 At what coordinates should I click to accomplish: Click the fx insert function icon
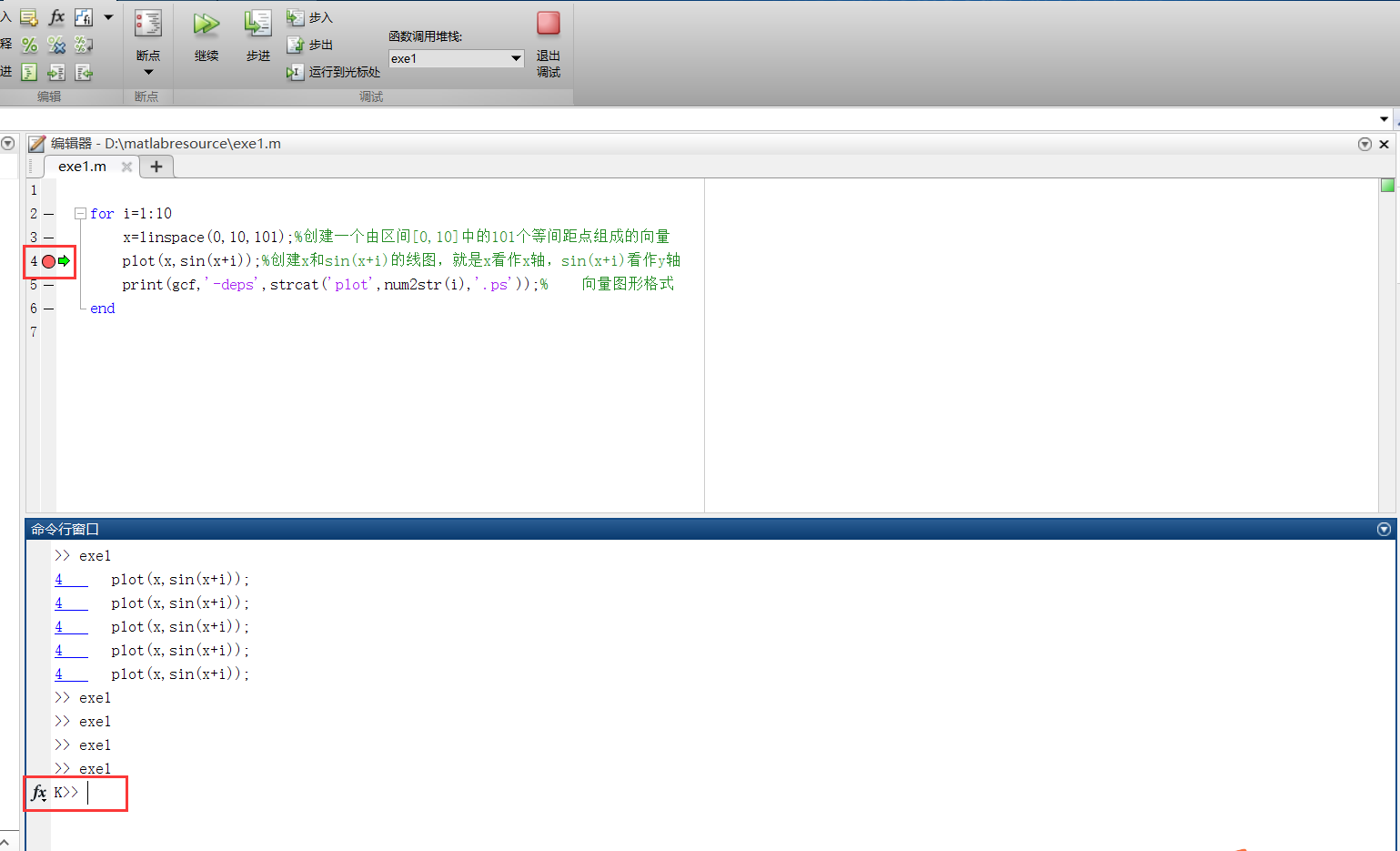(55, 16)
